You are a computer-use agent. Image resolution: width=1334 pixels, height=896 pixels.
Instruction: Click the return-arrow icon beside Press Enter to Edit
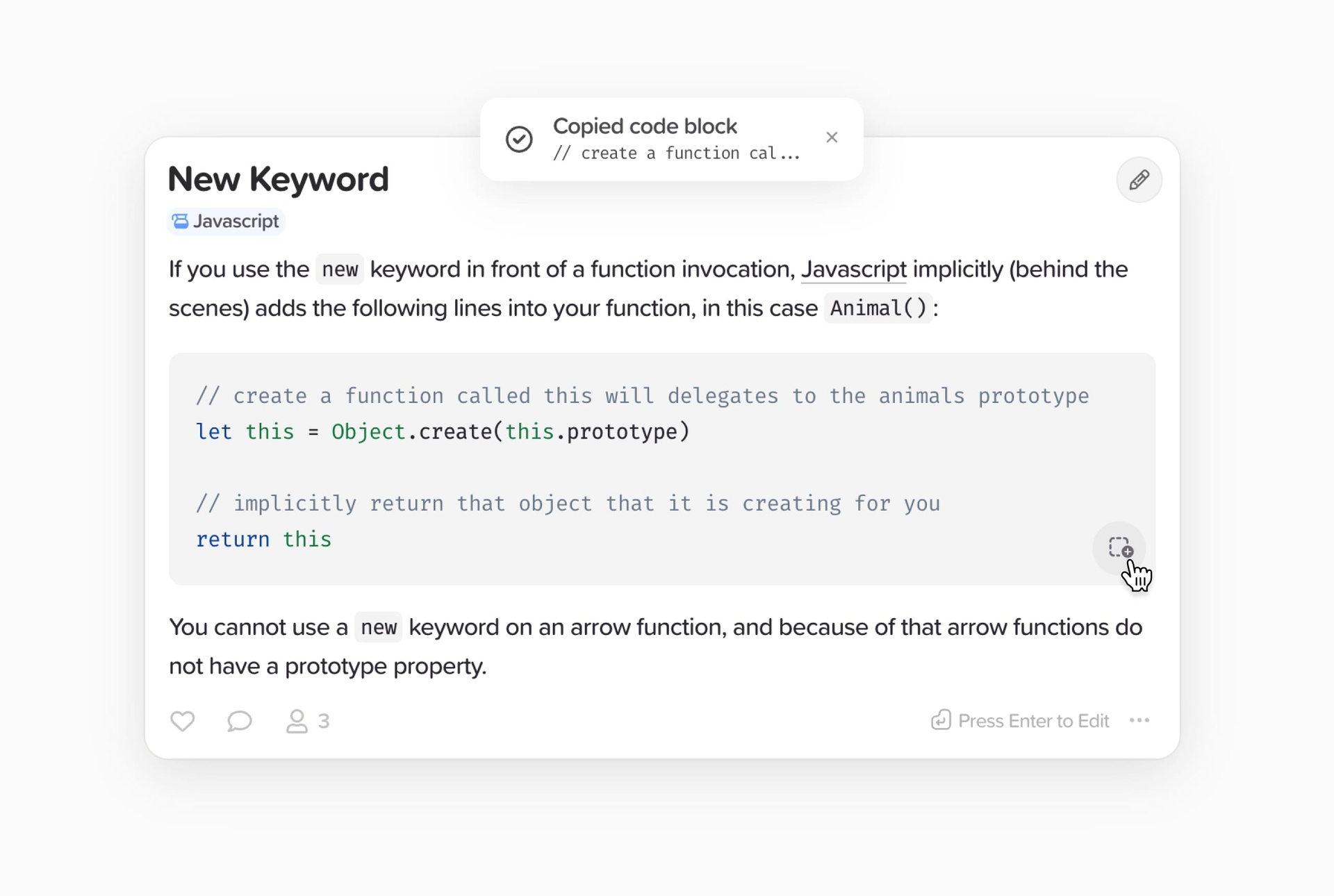tap(941, 720)
